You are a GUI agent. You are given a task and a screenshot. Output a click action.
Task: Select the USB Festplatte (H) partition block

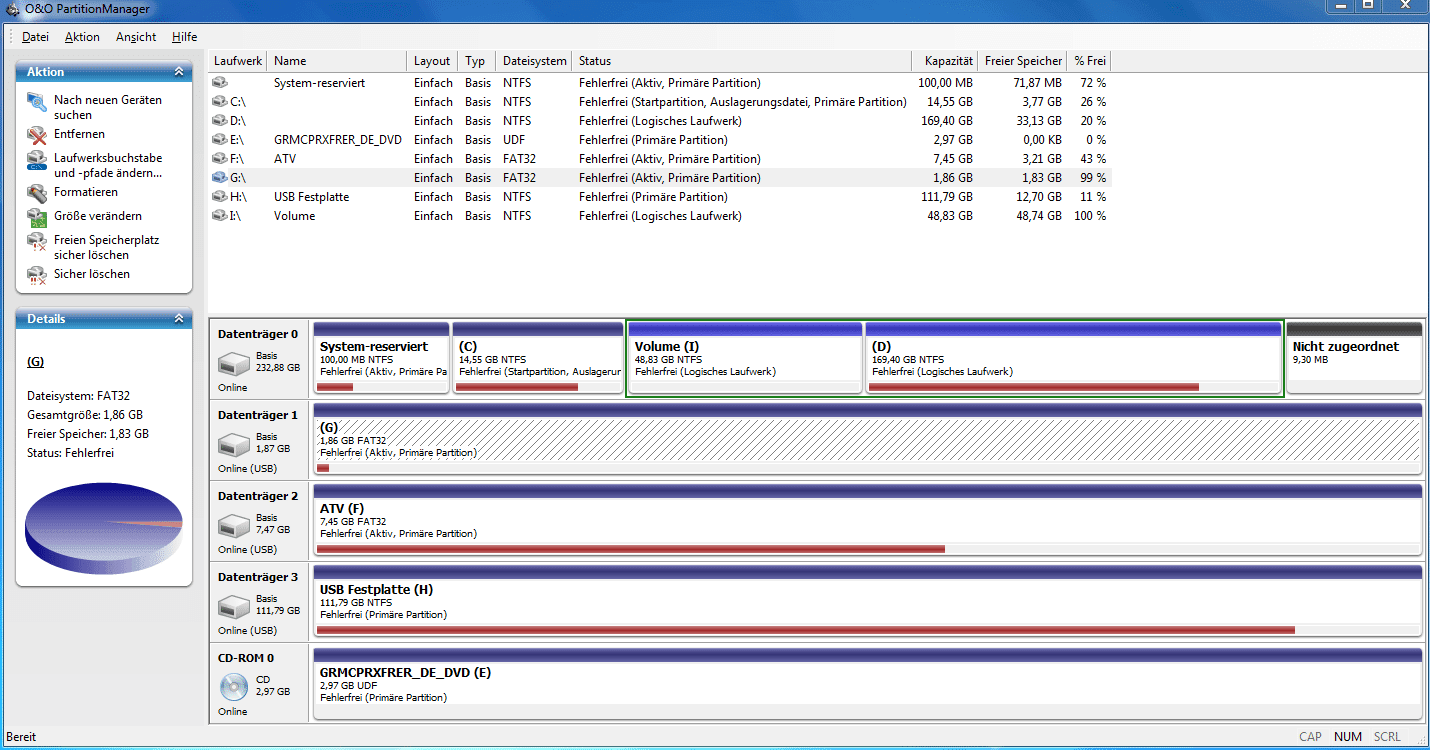click(x=867, y=601)
